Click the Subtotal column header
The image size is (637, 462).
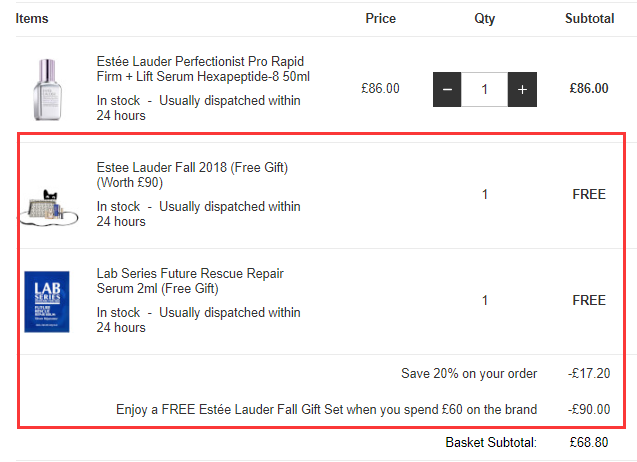tap(589, 18)
